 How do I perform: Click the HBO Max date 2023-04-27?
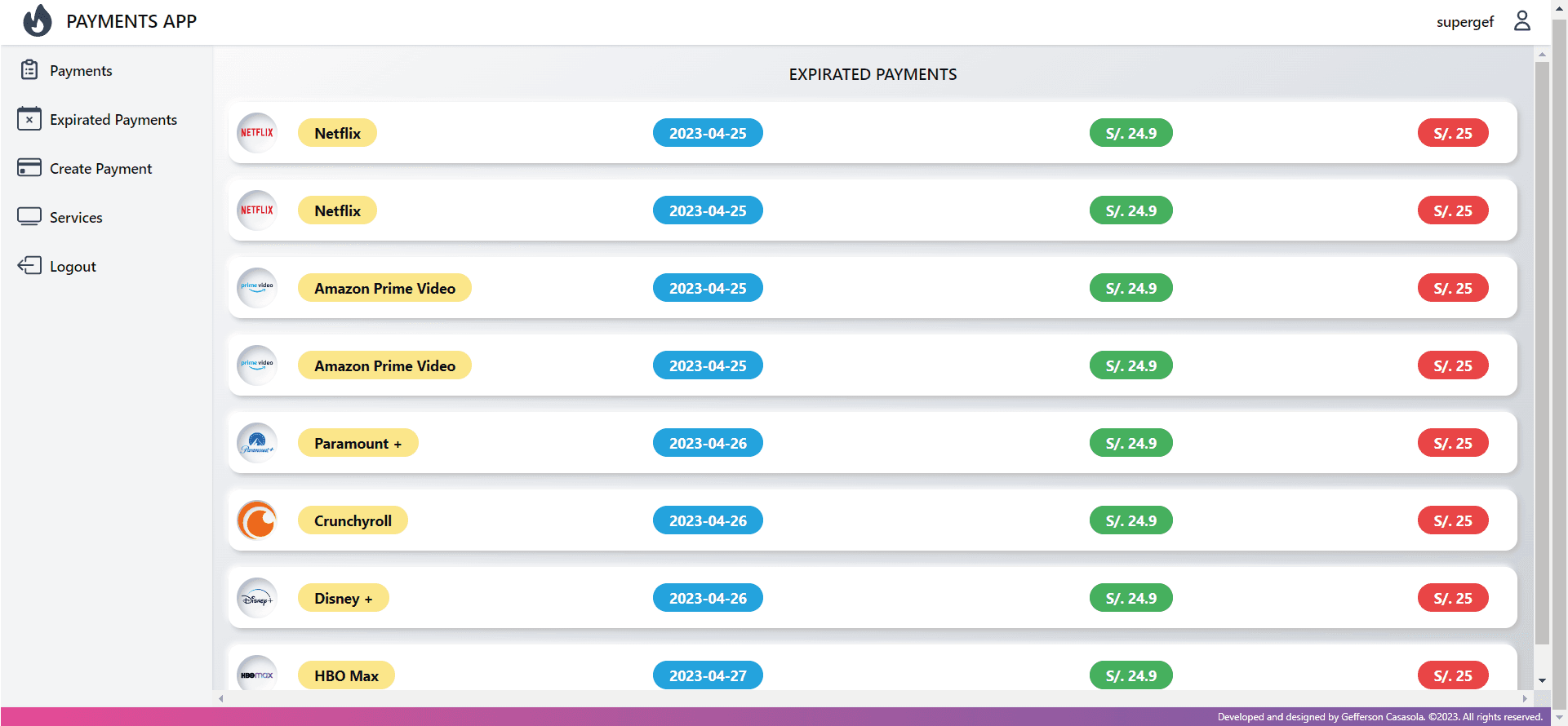(708, 675)
